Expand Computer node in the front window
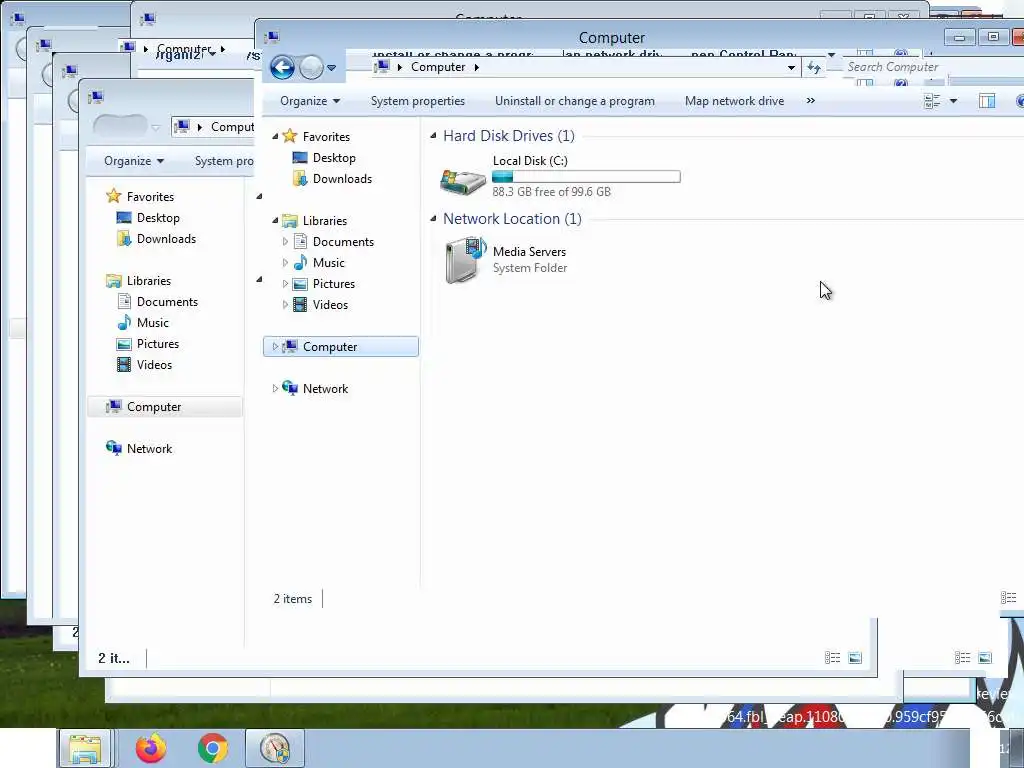The width and height of the screenshot is (1024, 768). (275, 347)
